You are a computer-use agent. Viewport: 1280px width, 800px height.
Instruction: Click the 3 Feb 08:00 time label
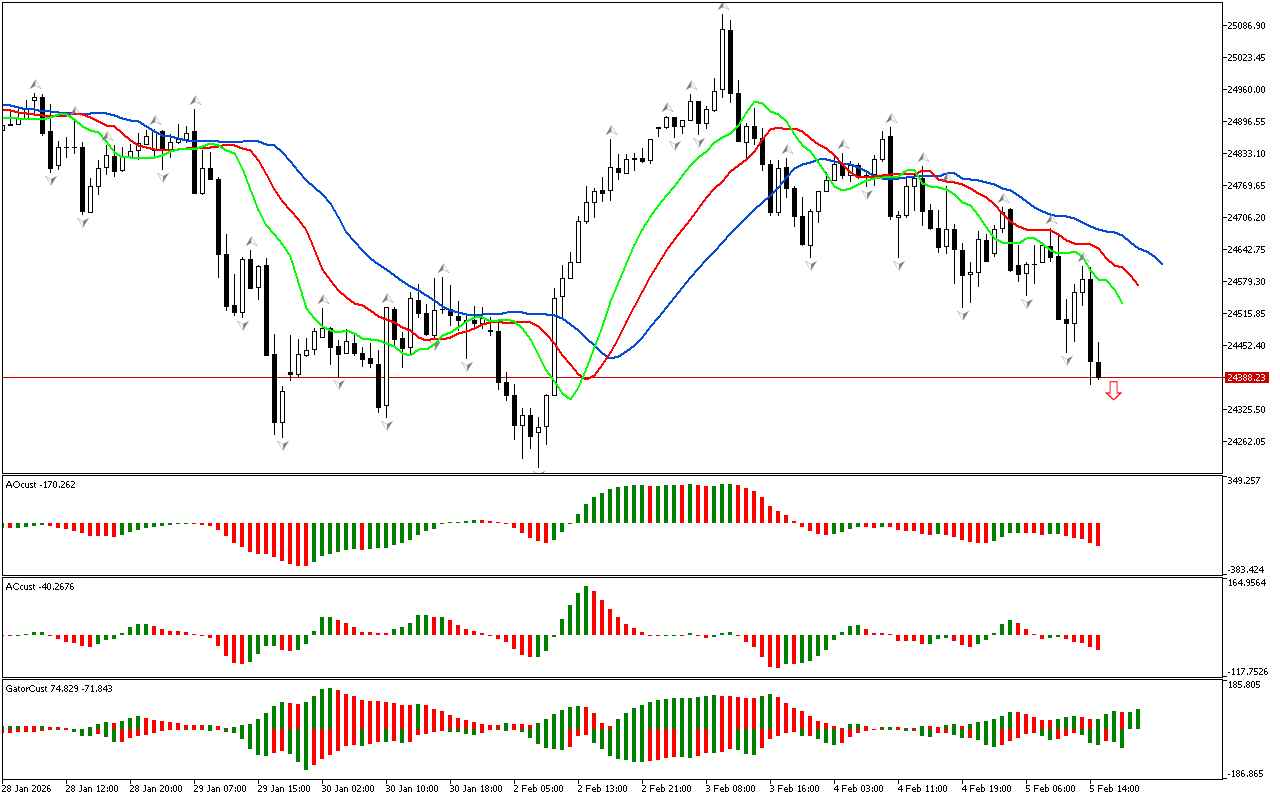tap(730, 788)
